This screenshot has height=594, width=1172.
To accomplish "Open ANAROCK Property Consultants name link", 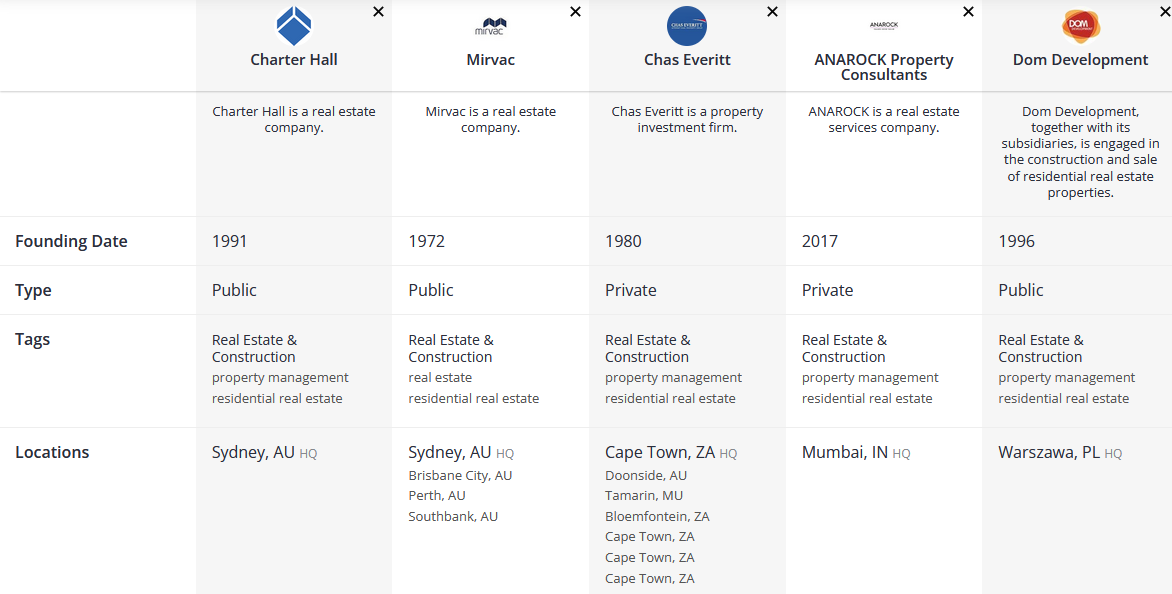I will click(x=884, y=67).
